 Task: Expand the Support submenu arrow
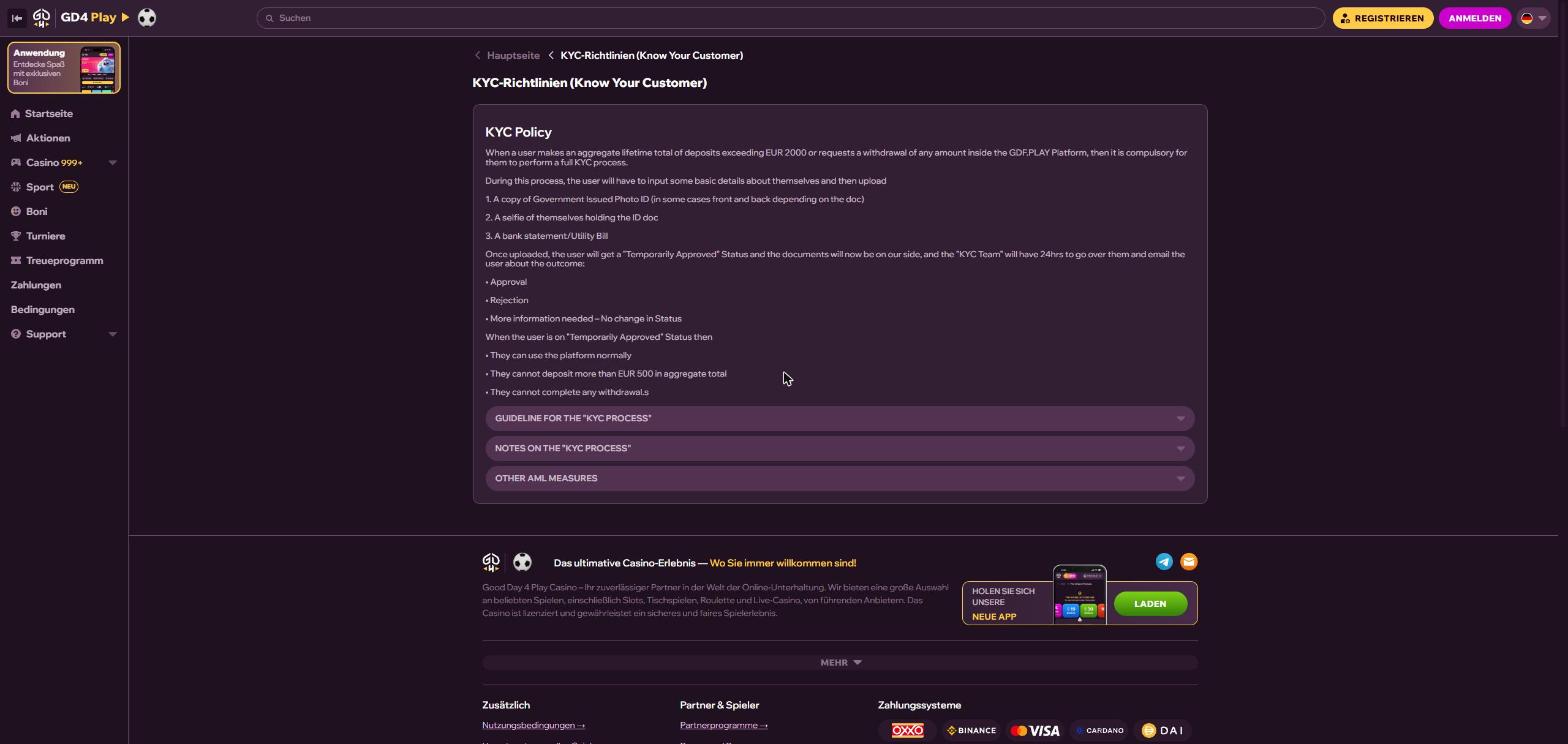[112, 334]
